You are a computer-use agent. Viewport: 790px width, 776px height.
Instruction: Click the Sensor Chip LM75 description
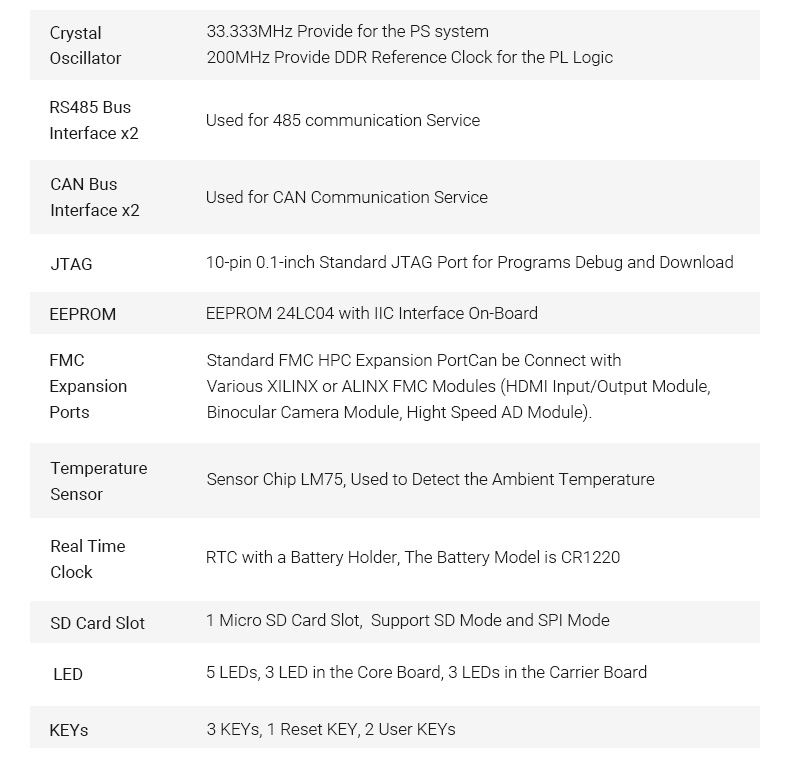(x=430, y=479)
